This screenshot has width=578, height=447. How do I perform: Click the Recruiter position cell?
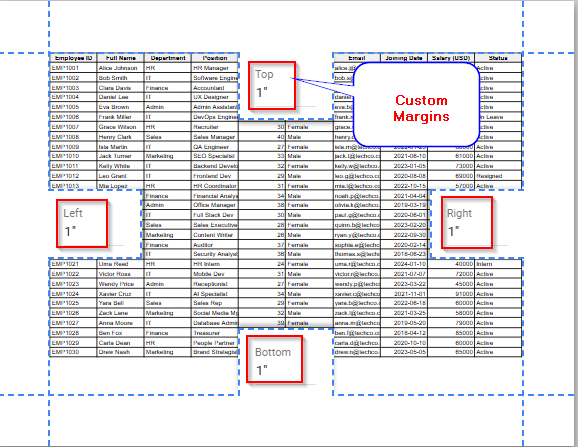click(x=215, y=127)
